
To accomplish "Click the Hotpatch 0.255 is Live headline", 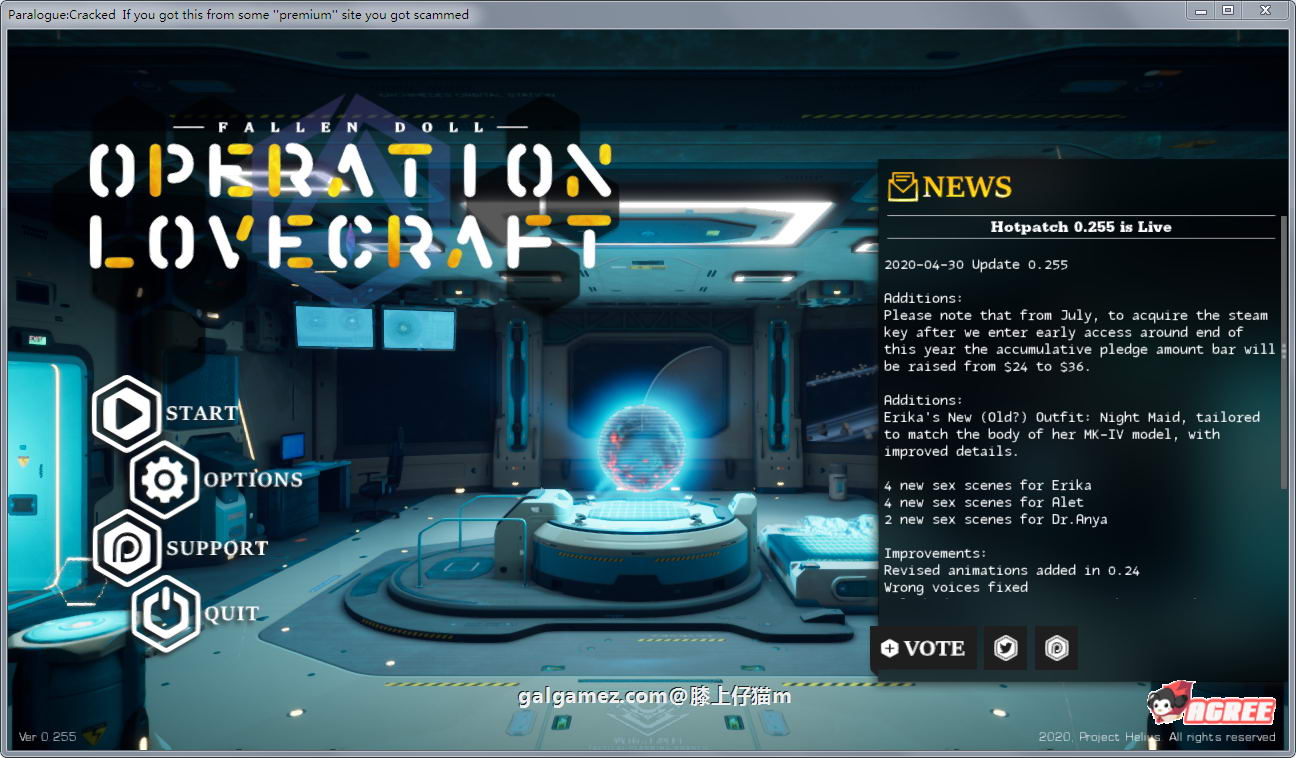I will [x=1080, y=227].
